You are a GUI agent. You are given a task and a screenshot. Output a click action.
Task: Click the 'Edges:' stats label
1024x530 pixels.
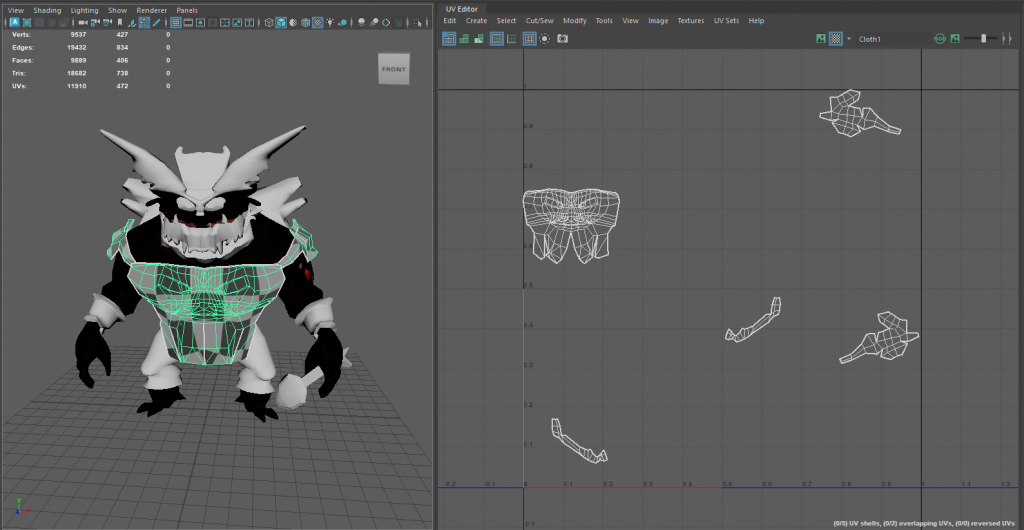(x=23, y=48)
